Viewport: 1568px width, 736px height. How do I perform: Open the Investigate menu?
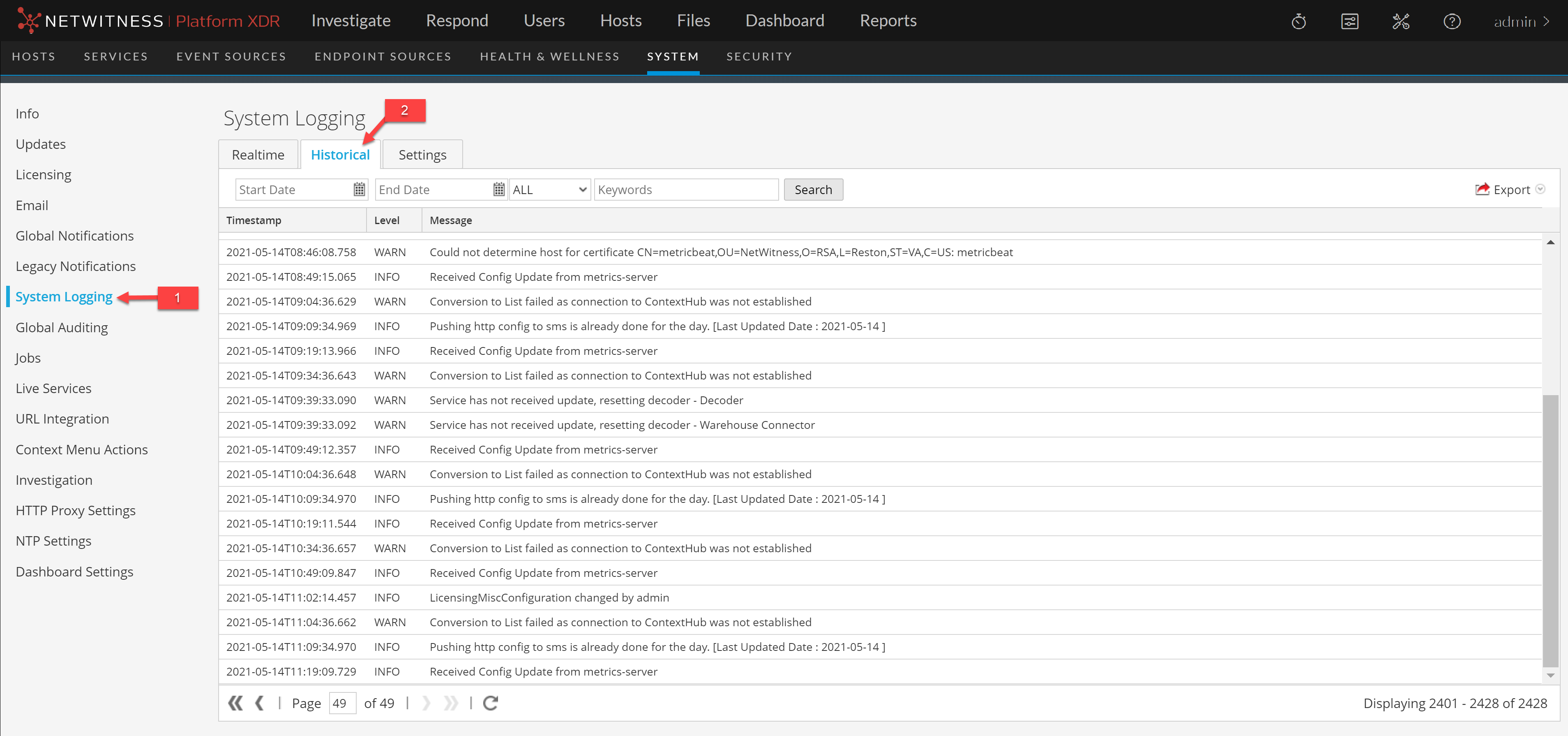pyautogui.click(x=350, y=21)
